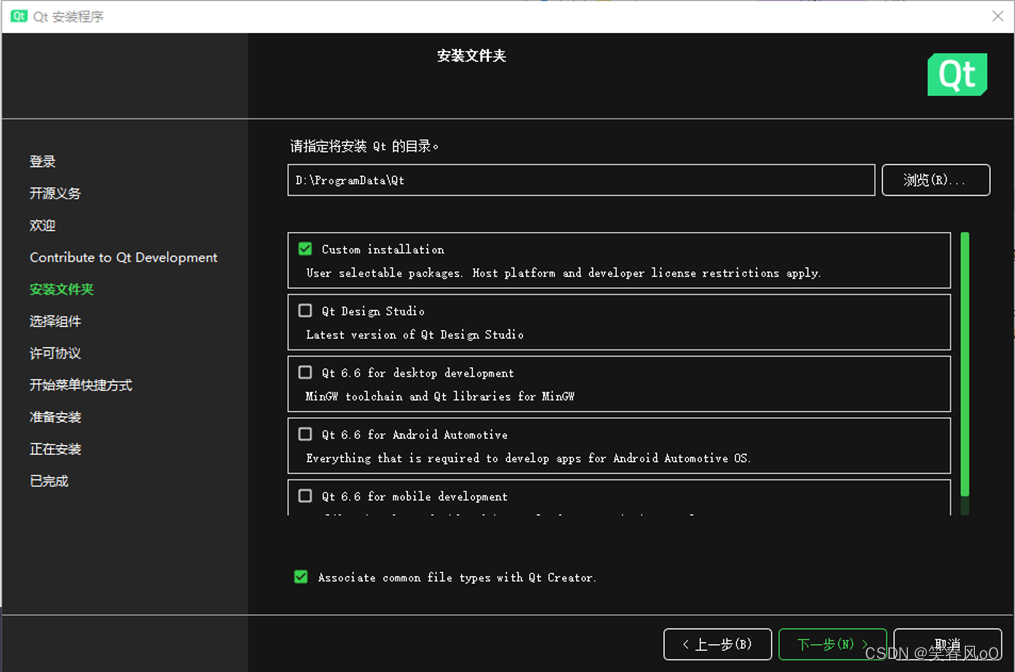Screen dimensions: 1015x672
Task: Click the install directory path field
Action: pyautogui.click(x=581, y=180)
